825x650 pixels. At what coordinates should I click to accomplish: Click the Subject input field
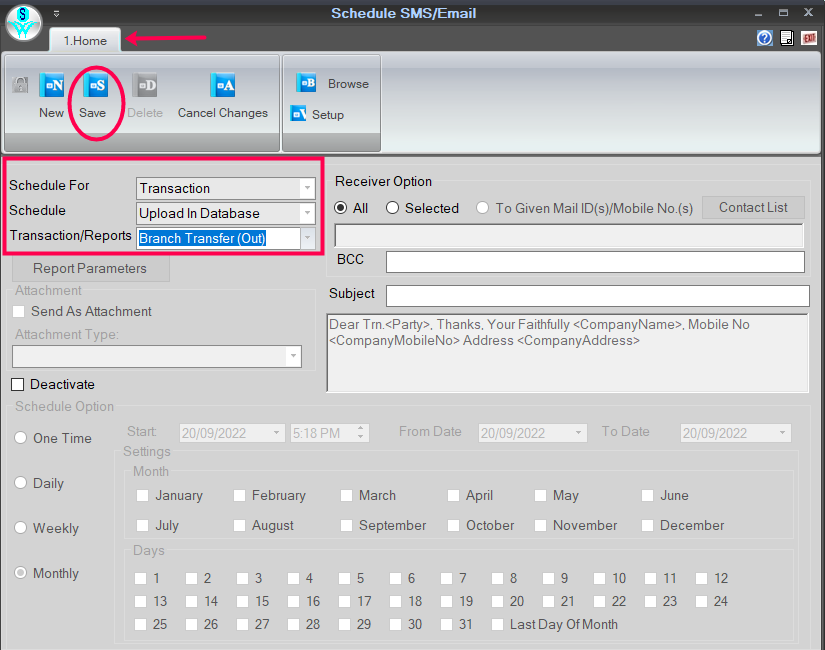tap(597, 295)
